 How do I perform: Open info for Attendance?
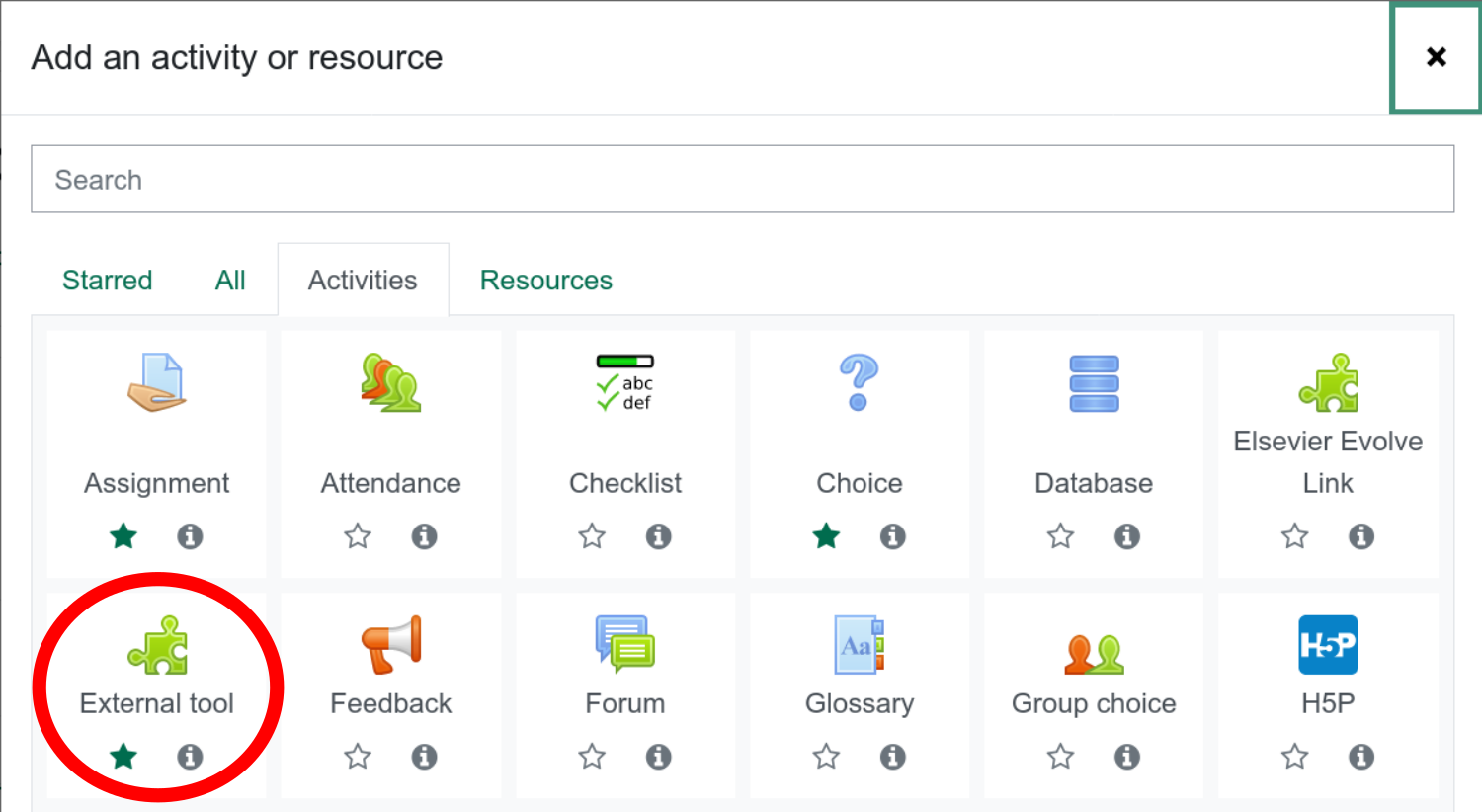(x=424, y=536)
